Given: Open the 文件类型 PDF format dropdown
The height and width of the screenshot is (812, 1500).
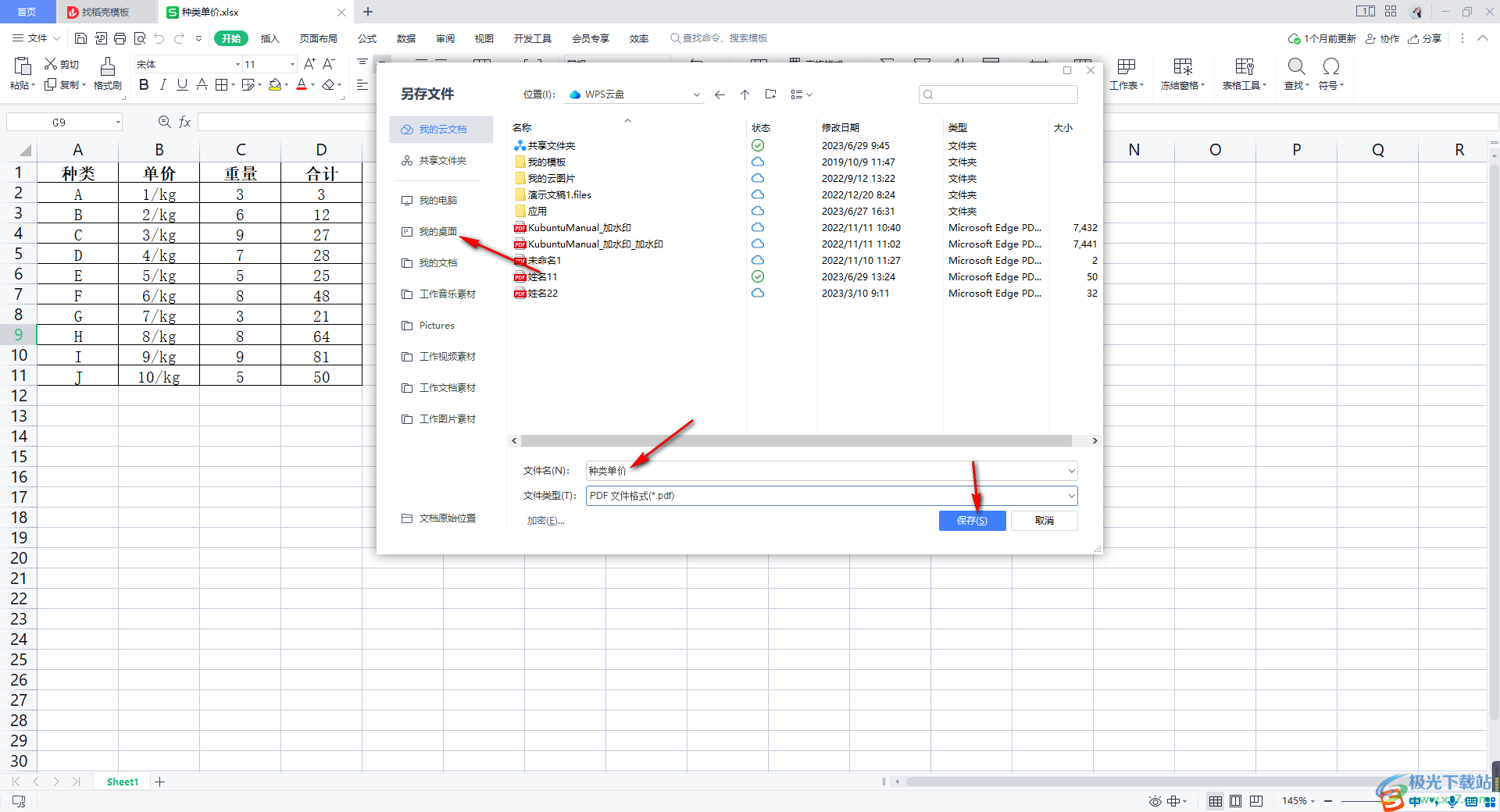Looking at the screenshot, I should 1071,496.
